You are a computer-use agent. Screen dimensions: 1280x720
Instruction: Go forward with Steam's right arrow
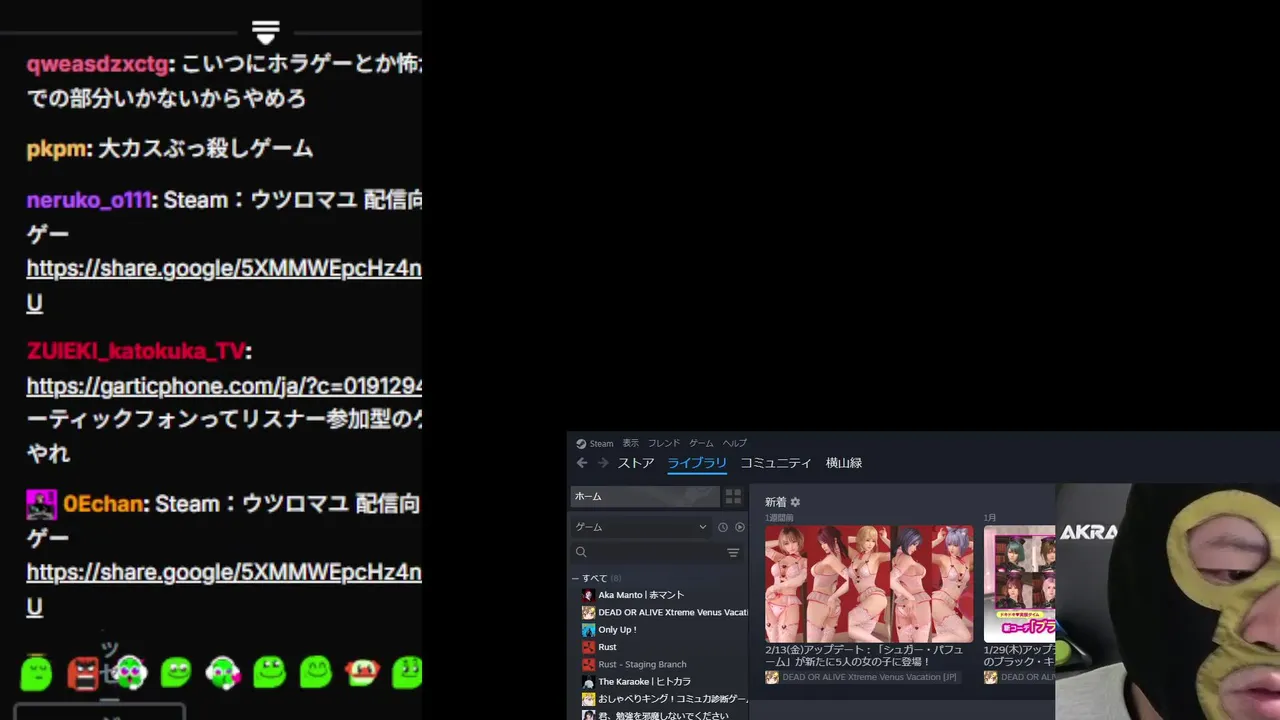tap(603, 463)
